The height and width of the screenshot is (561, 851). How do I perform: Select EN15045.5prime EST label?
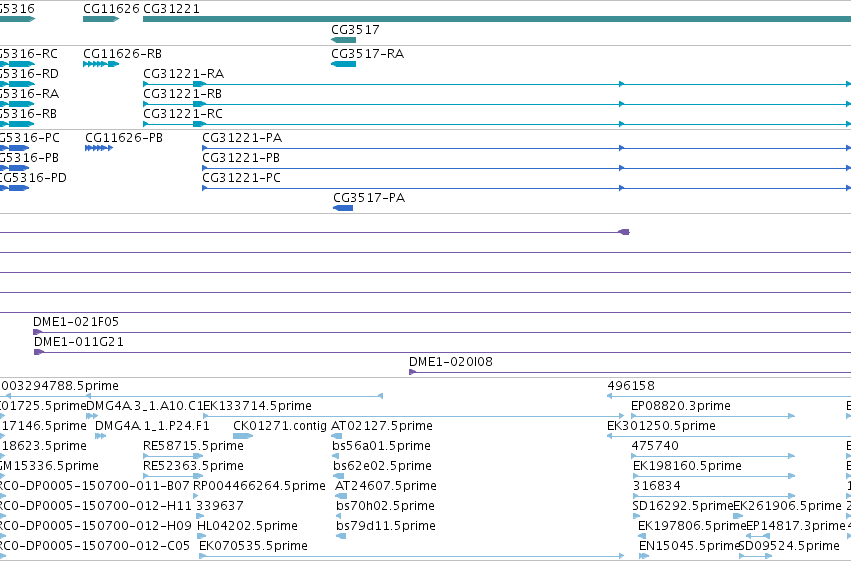[690, 546]
